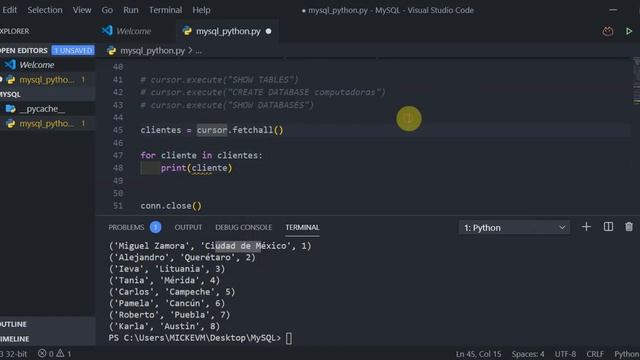Open the Edit menu
This screenshot has width=640, height=360.
tap(9, 10)
